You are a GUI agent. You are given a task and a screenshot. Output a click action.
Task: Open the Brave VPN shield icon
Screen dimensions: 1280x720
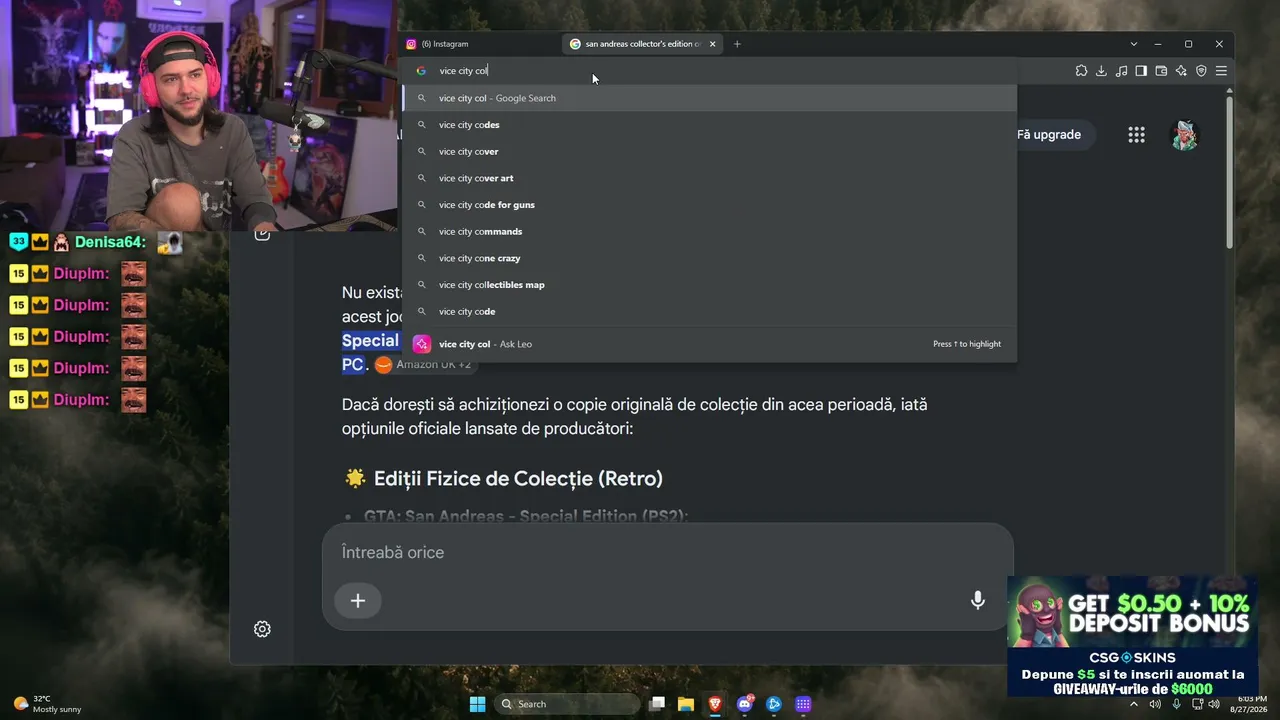[1201, 71]
